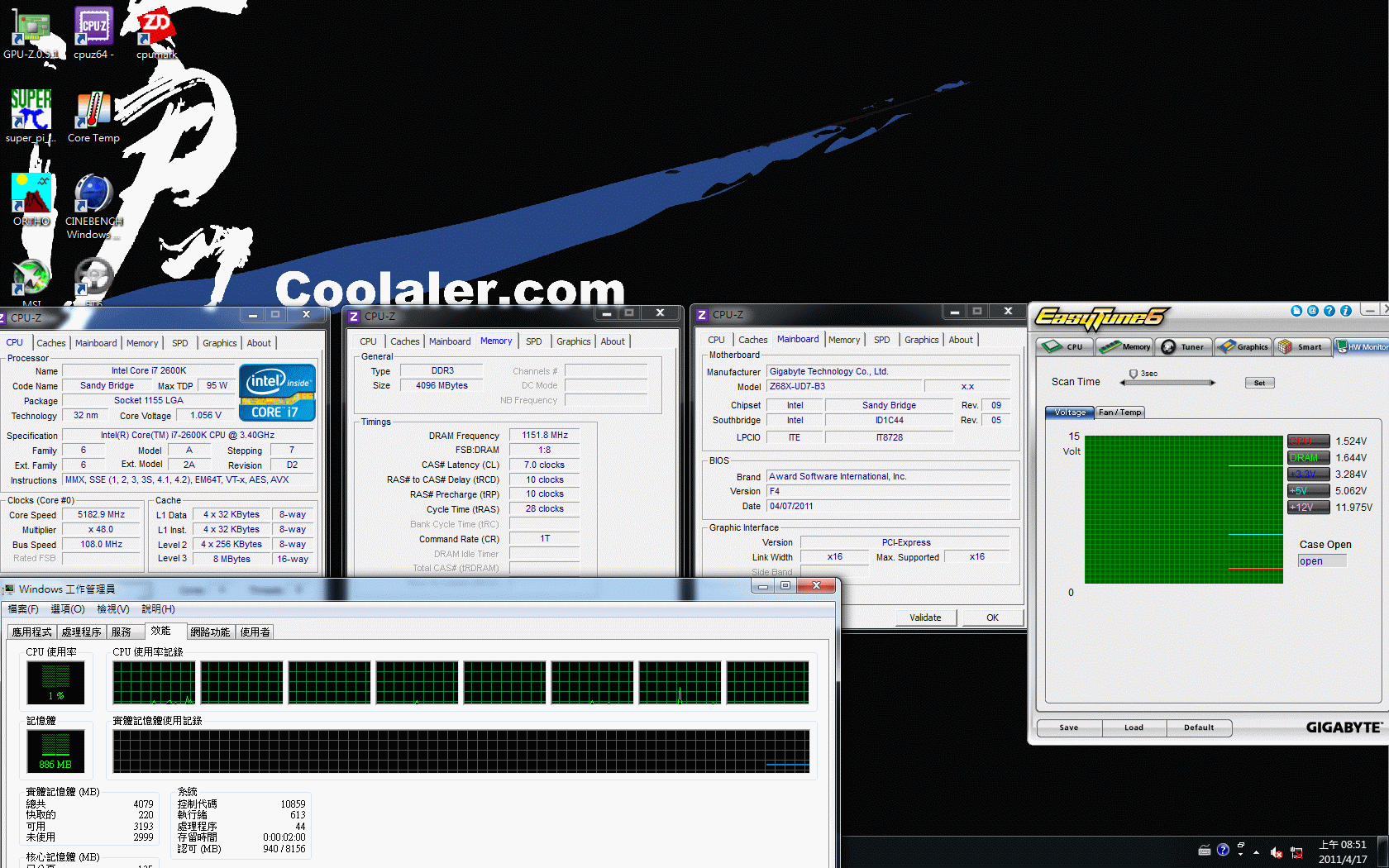Click the EasyTune6 info 'i' icon
The width and height of the screenshot is (1389, 868).
1345,311
